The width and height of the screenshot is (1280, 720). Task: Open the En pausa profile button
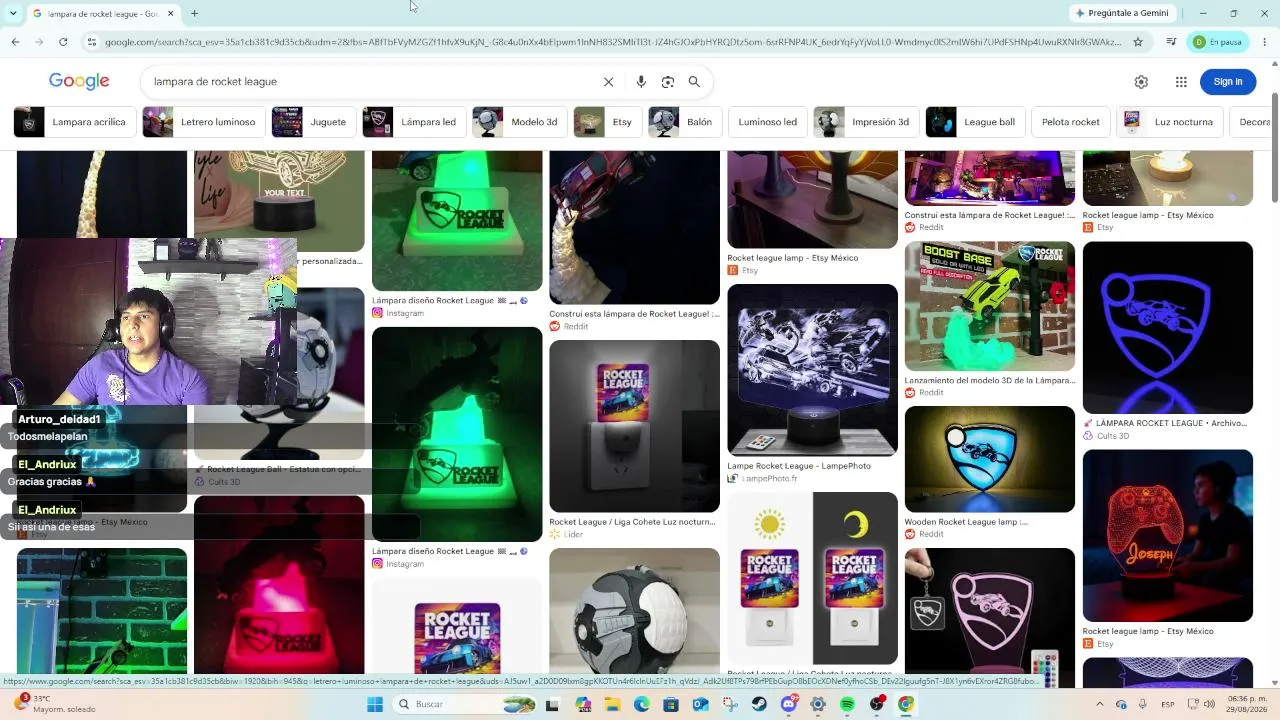[1217, 42]
